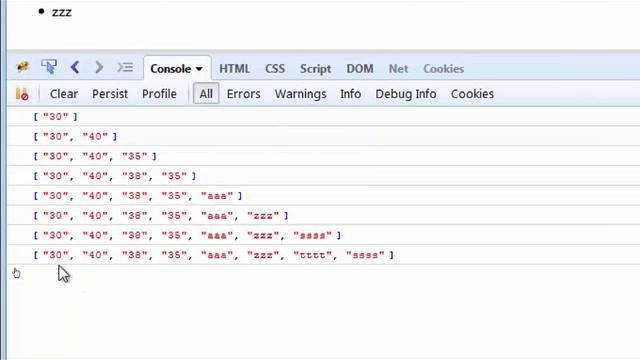Activate the element inspect pointer icon
The image size is (640, 360).
click(x=49, y=67)
